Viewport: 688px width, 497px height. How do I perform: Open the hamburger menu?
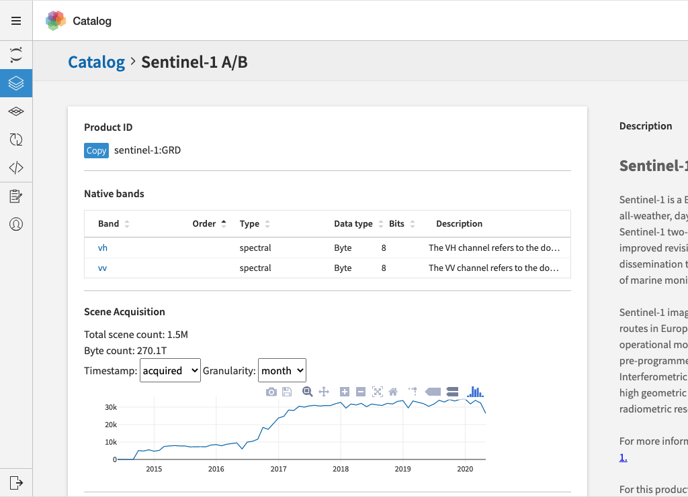tap(16, 21)
